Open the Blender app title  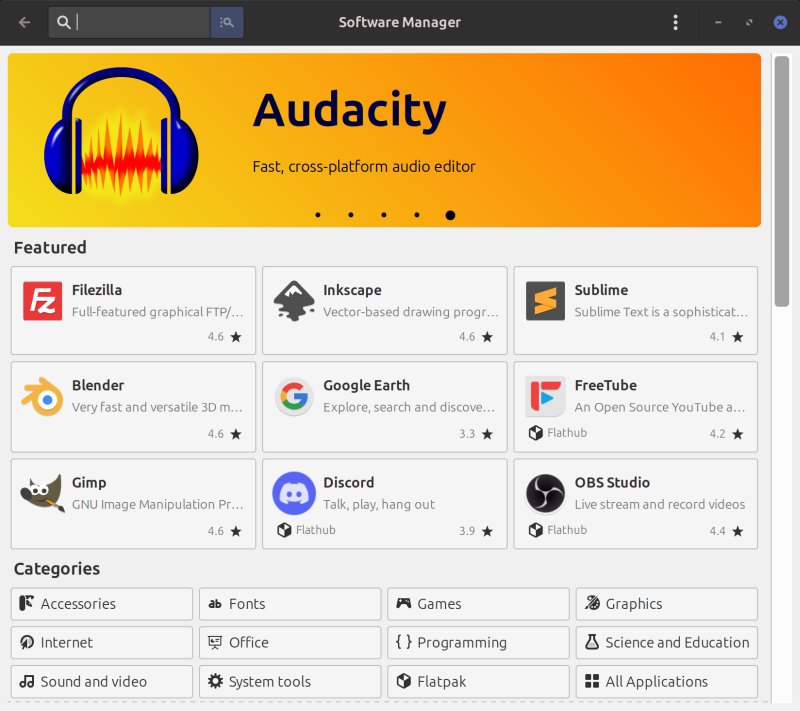[x=98, y=385]
